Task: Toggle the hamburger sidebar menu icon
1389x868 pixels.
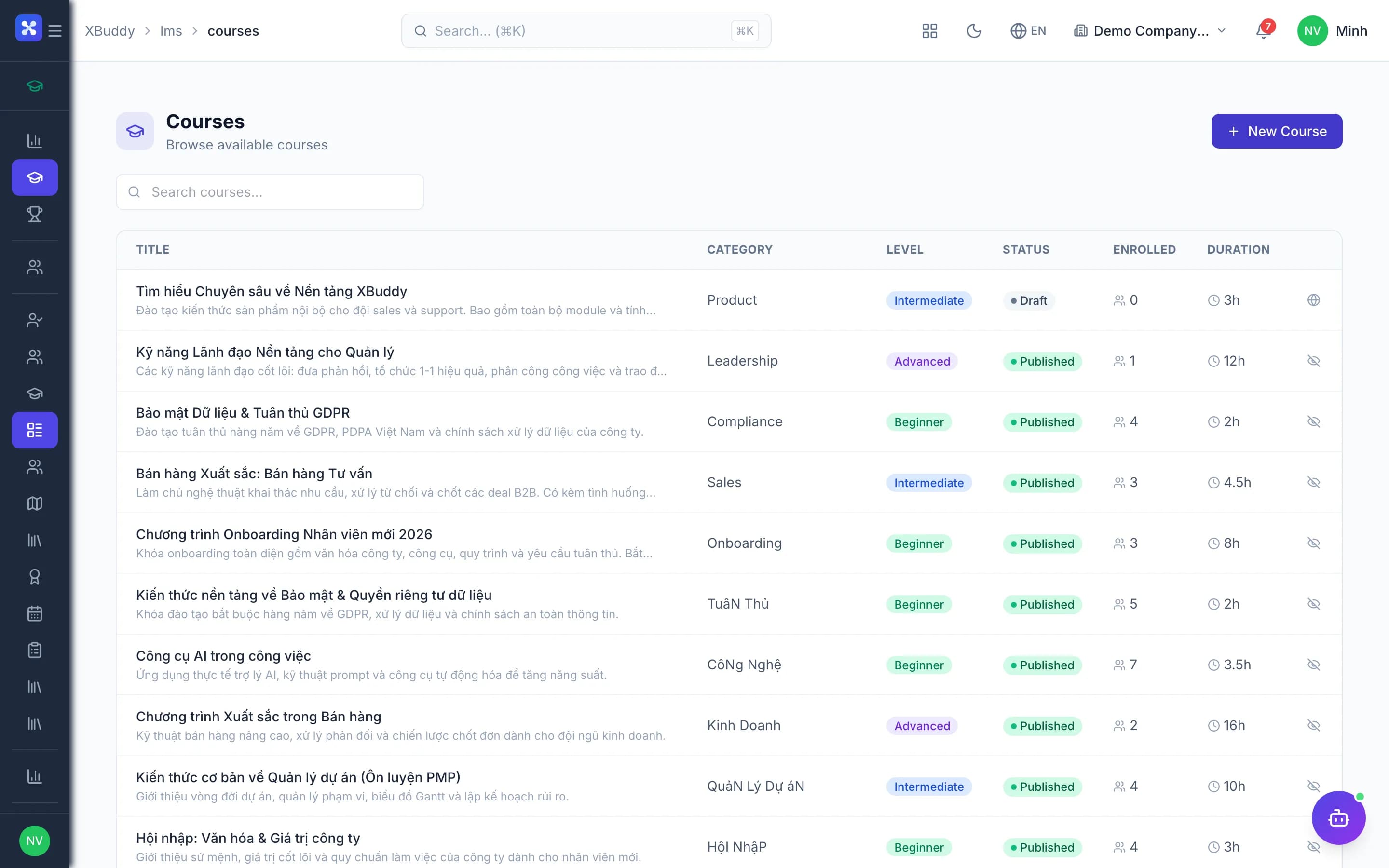Action: click(x=55, y=30)
